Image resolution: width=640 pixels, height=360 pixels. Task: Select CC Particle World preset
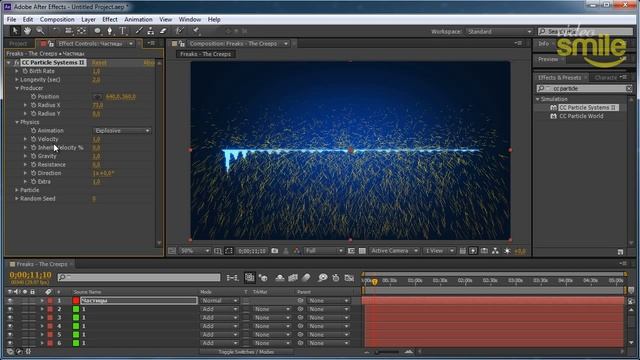(x=581, y=116)
